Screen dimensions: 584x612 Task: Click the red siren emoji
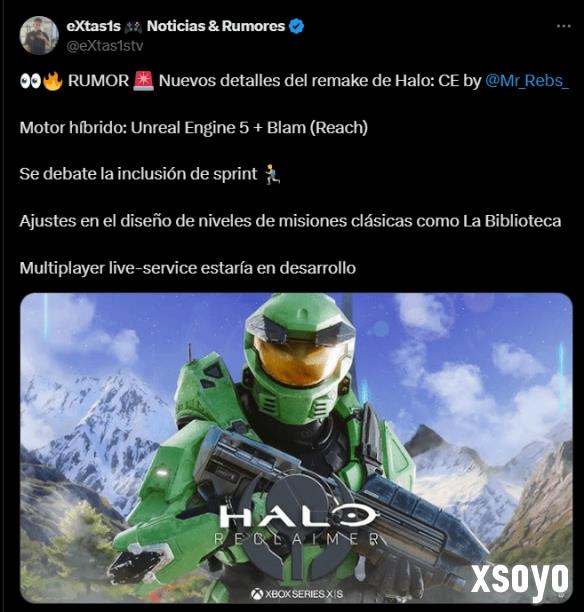click(x=144, y=81)
